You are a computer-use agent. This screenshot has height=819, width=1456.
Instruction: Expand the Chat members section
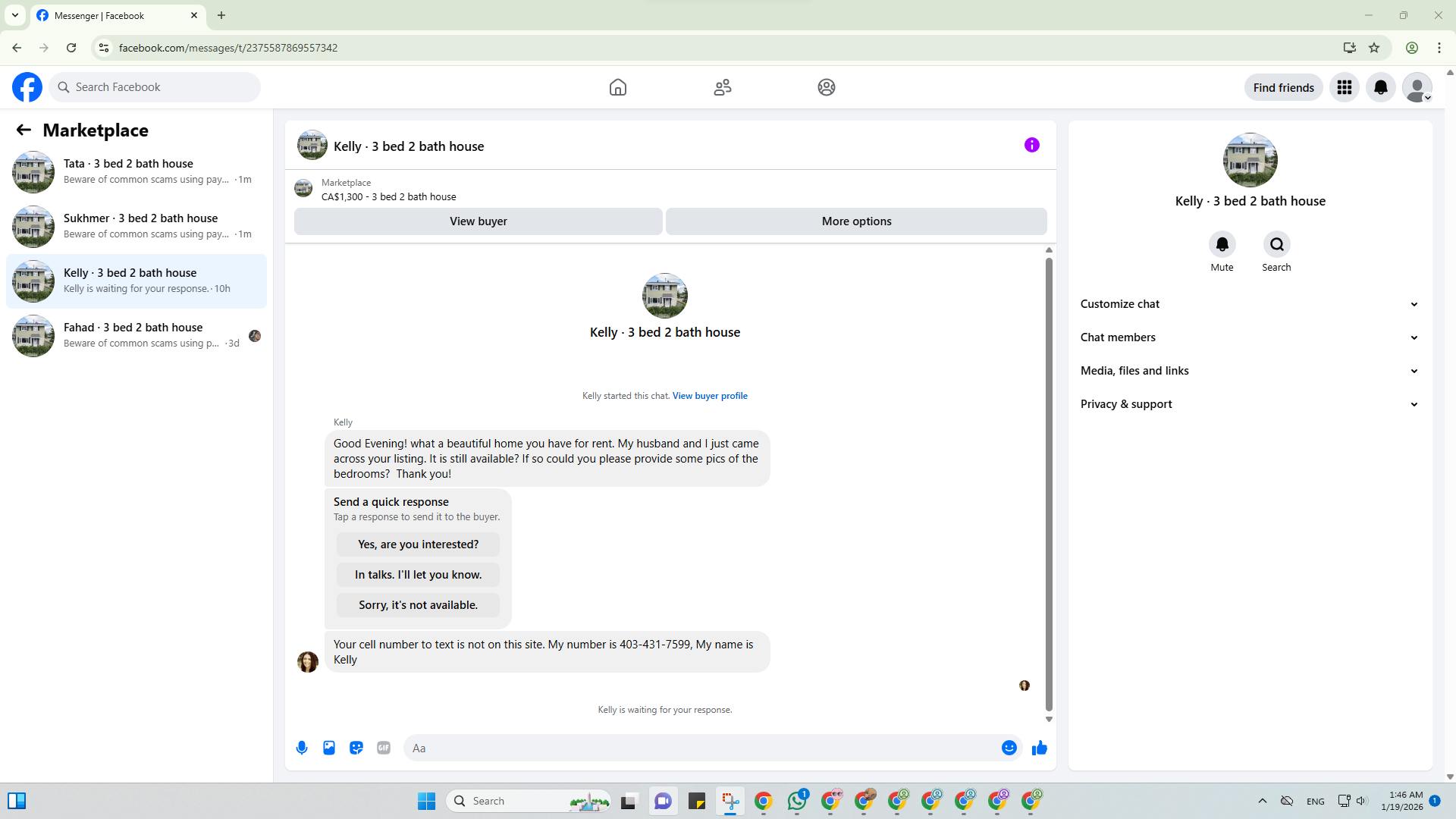coord(1250,337)
